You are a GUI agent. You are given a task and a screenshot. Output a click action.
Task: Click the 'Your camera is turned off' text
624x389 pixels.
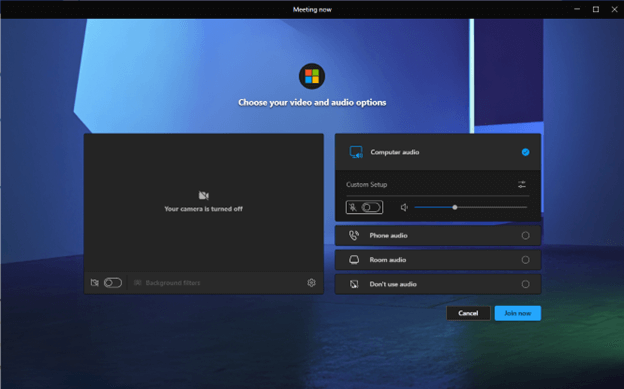pyautogui.click(x=203, y=209)
